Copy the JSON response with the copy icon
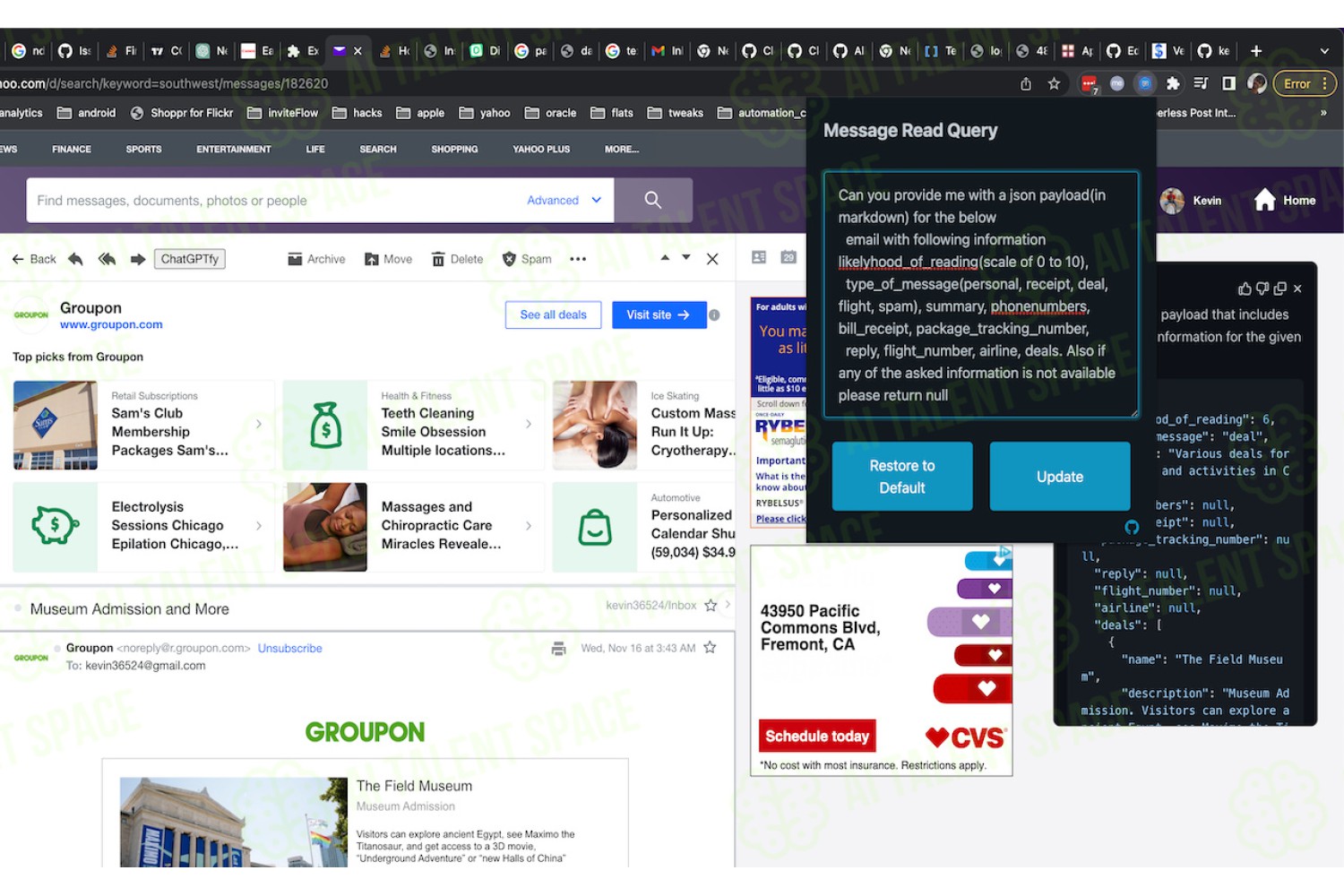 tap(1279, 289)
